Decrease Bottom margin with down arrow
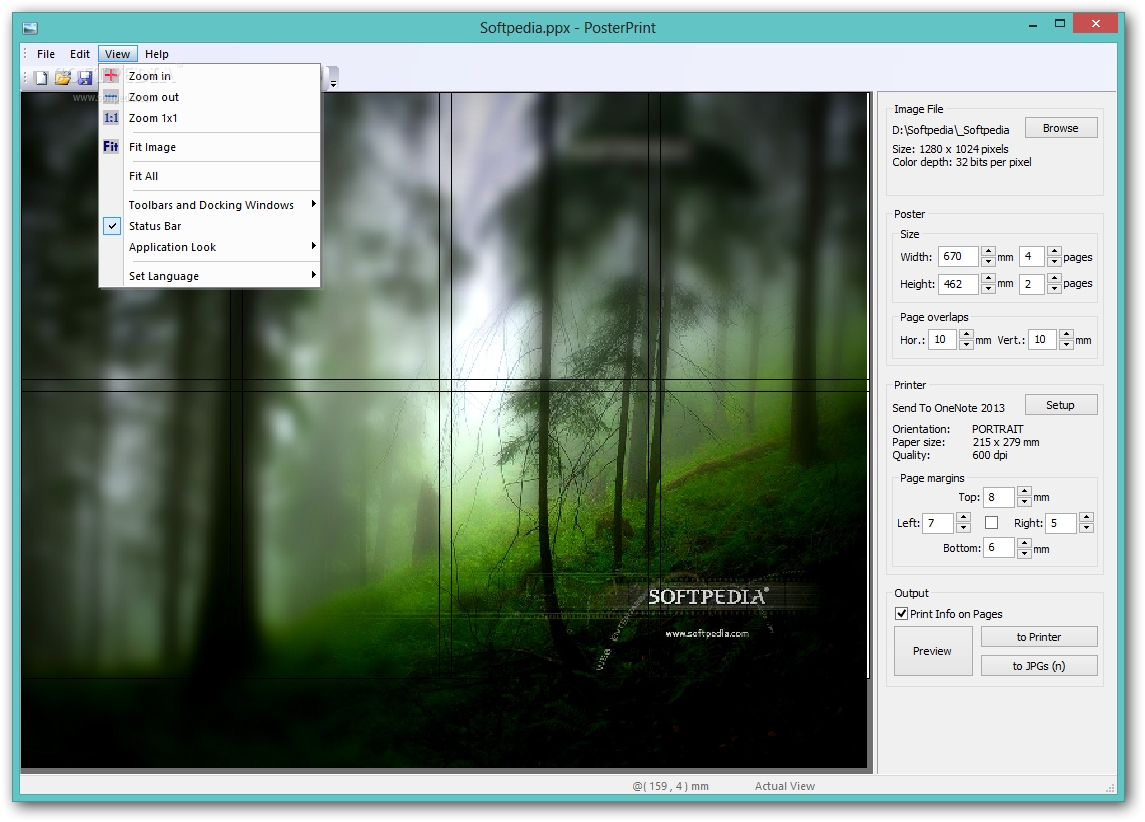1145x822 pixels. point(1025,553)
